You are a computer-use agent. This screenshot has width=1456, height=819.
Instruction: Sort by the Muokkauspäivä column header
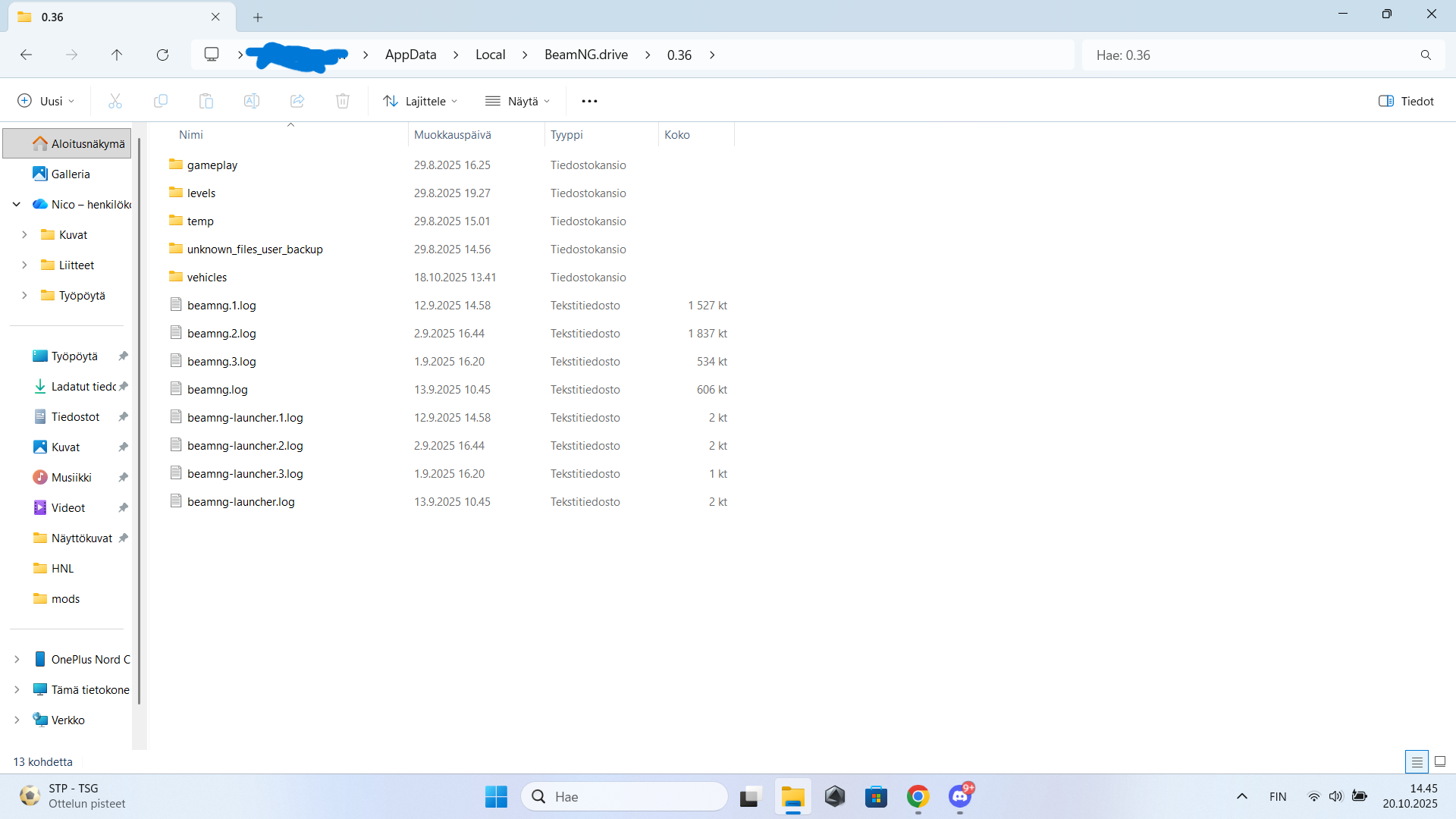click(453, 134)
